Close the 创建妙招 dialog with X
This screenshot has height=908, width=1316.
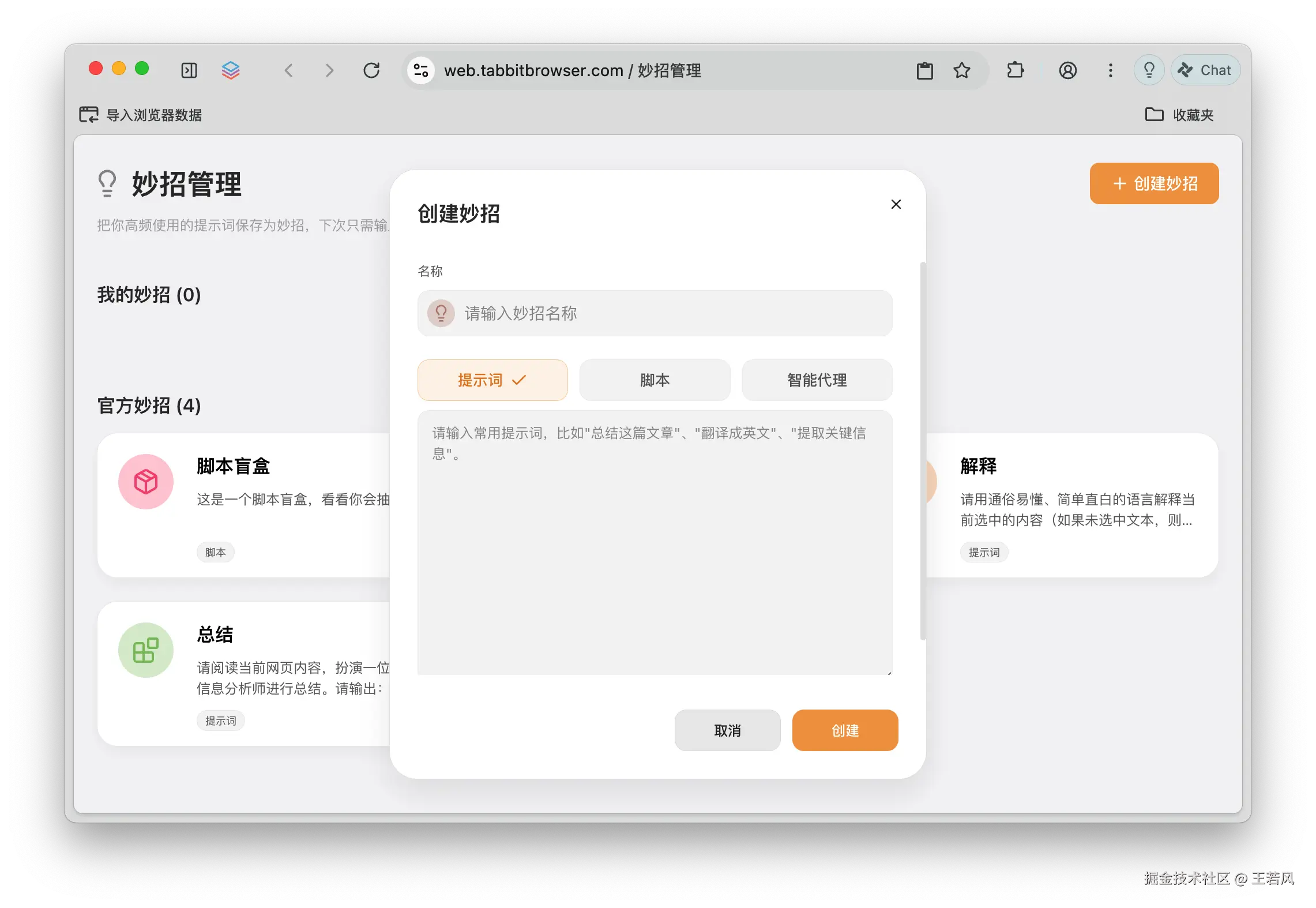tap(896, 204)
